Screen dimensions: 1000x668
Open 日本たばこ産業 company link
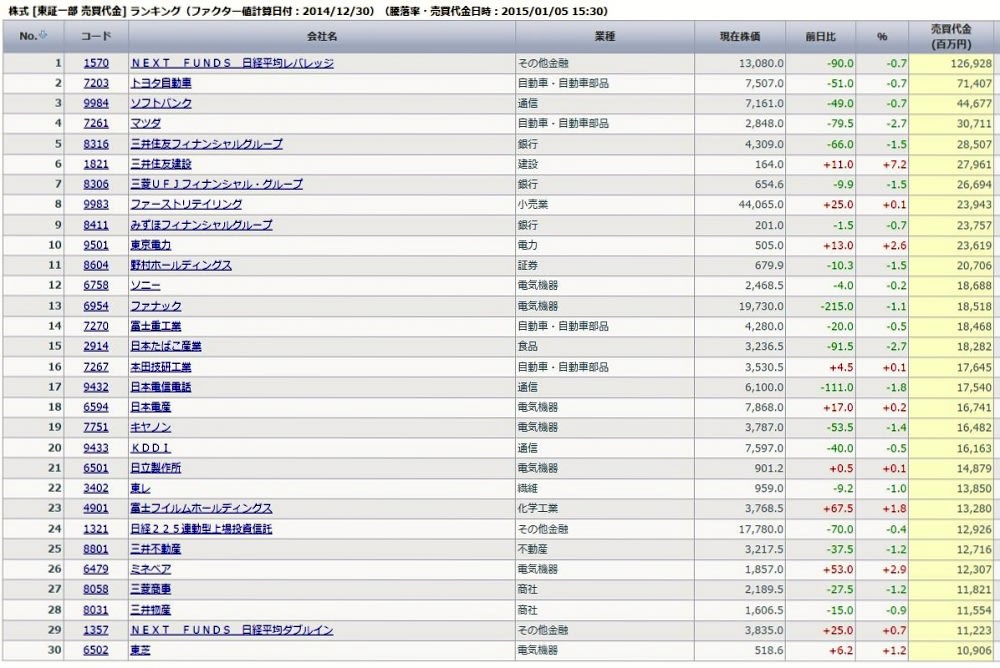166,346
